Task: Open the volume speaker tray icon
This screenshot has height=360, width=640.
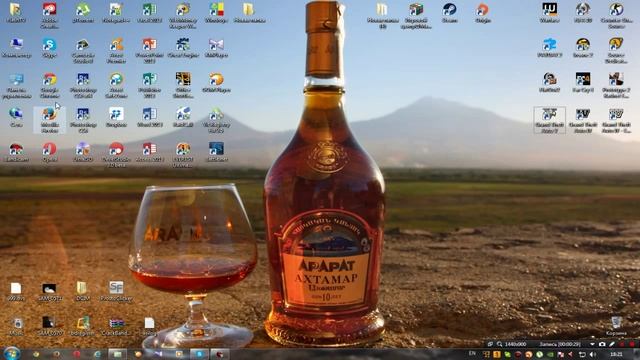Action: (592, 354)
